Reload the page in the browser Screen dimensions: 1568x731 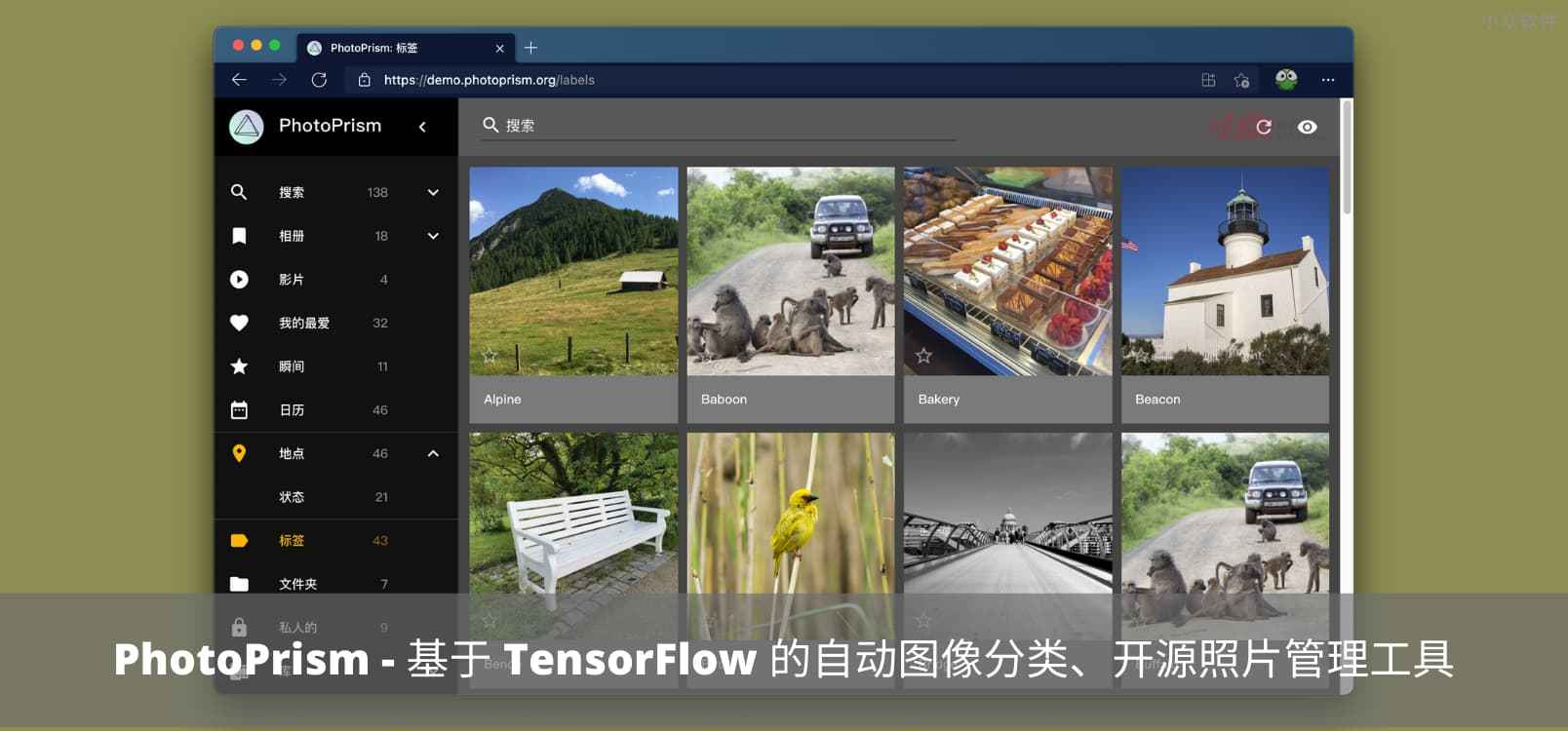click(x=319, y=80)
